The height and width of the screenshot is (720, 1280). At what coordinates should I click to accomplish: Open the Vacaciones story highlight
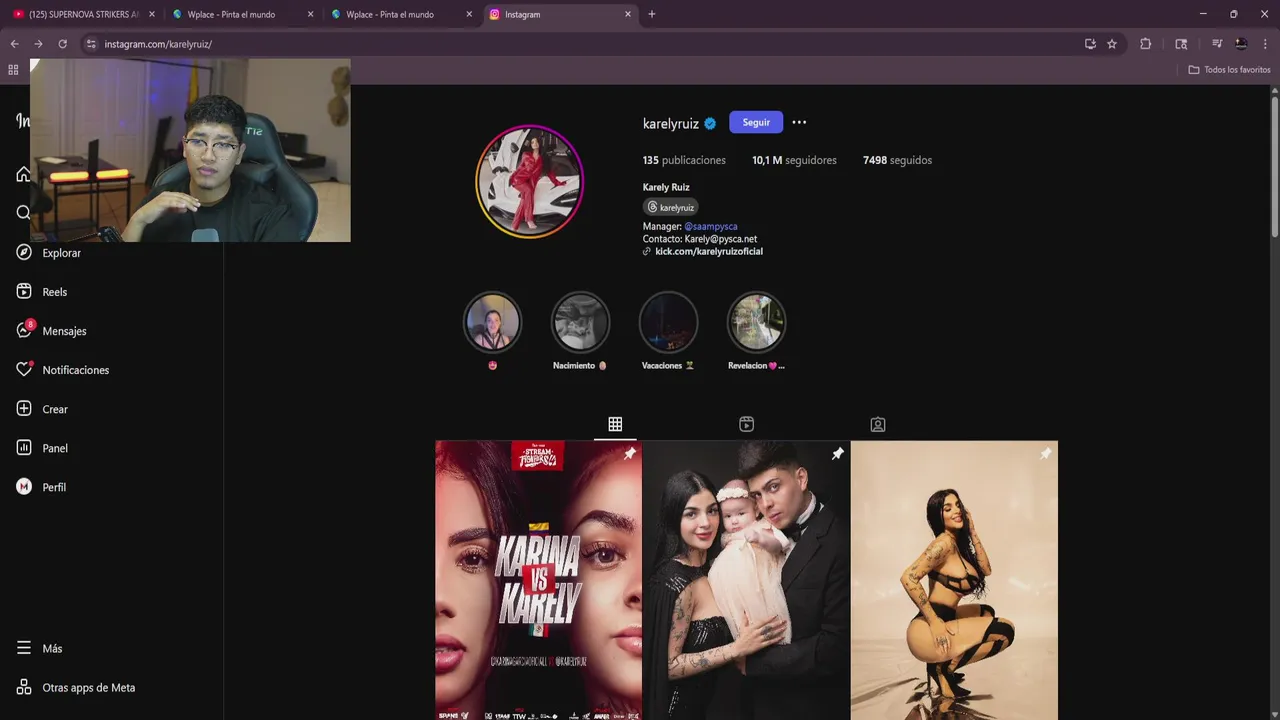tap(668, 322)
